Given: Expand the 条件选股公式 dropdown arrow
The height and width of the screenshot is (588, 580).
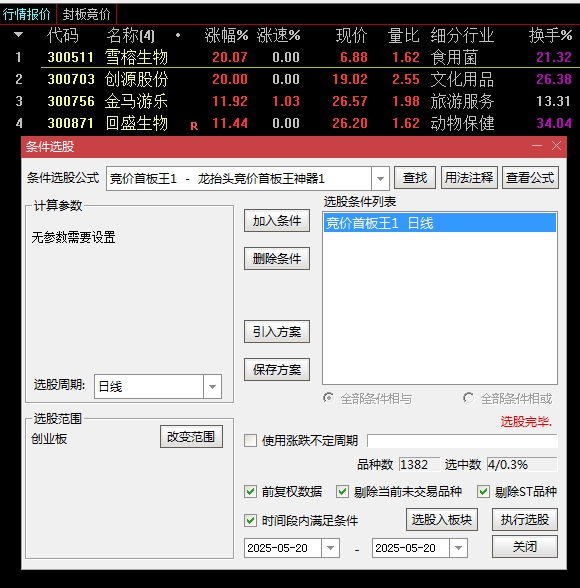Looking at the screenshot, I should coord(380,178).
